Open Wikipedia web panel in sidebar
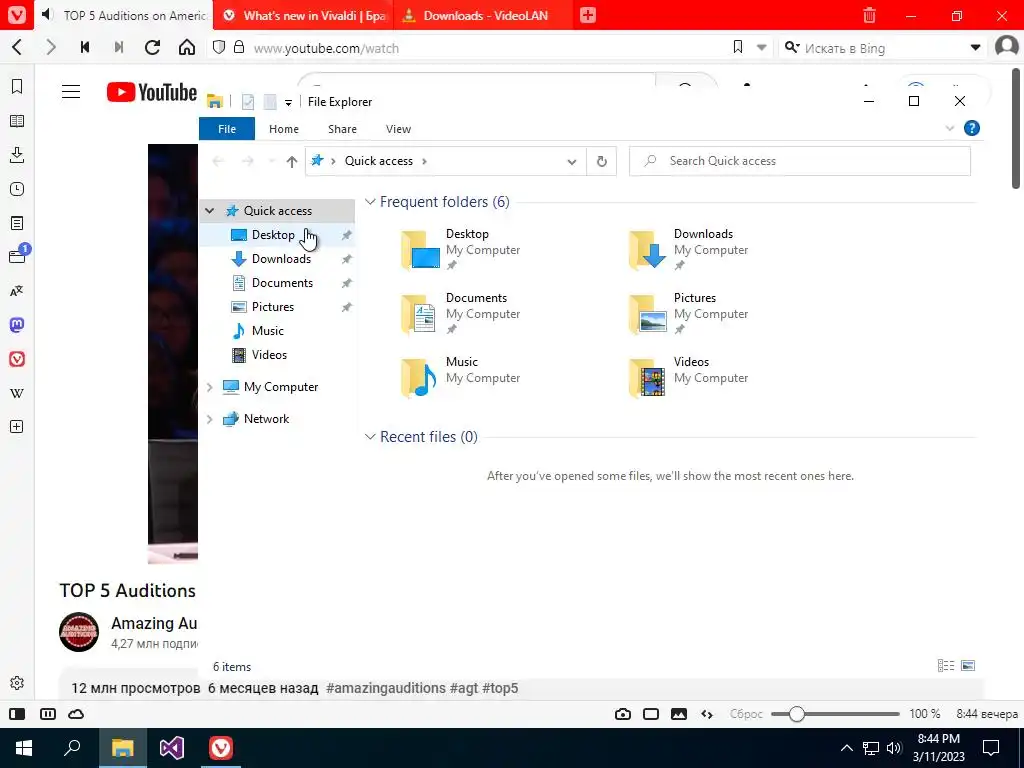This screenshot has width=1024, height=768. 17,393
